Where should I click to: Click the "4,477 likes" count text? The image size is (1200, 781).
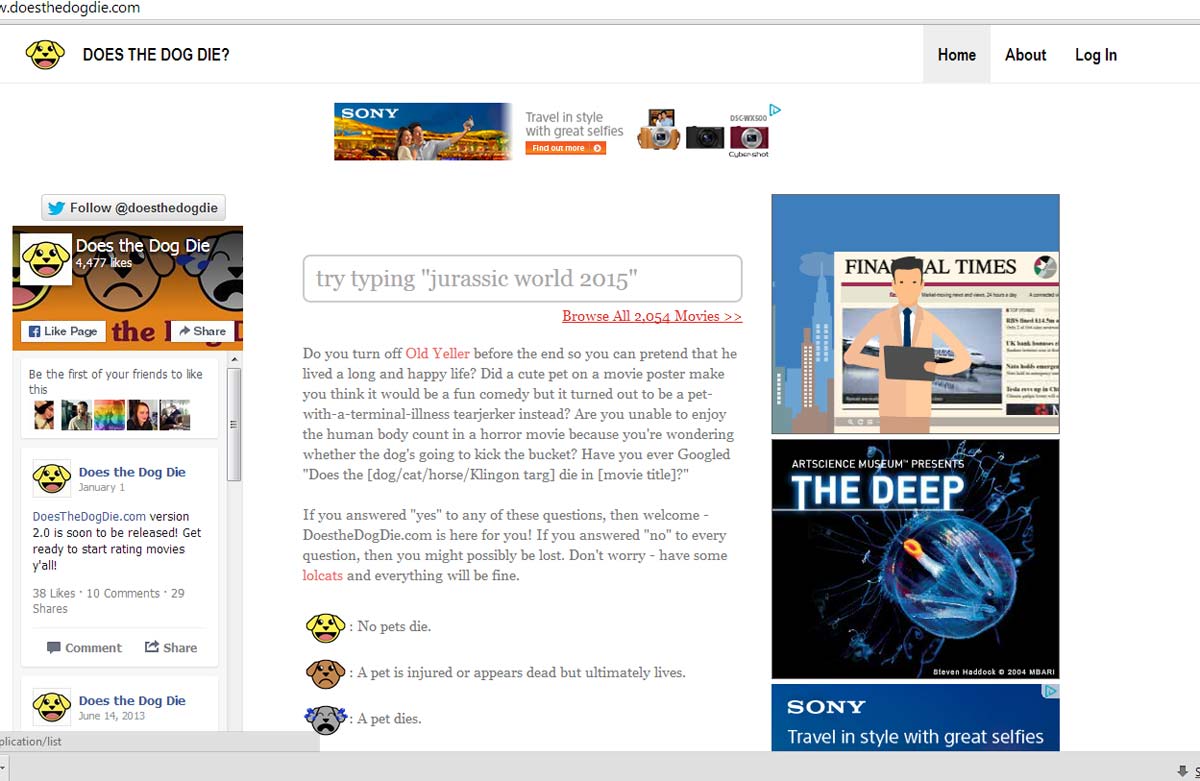(x=104, y=263)
